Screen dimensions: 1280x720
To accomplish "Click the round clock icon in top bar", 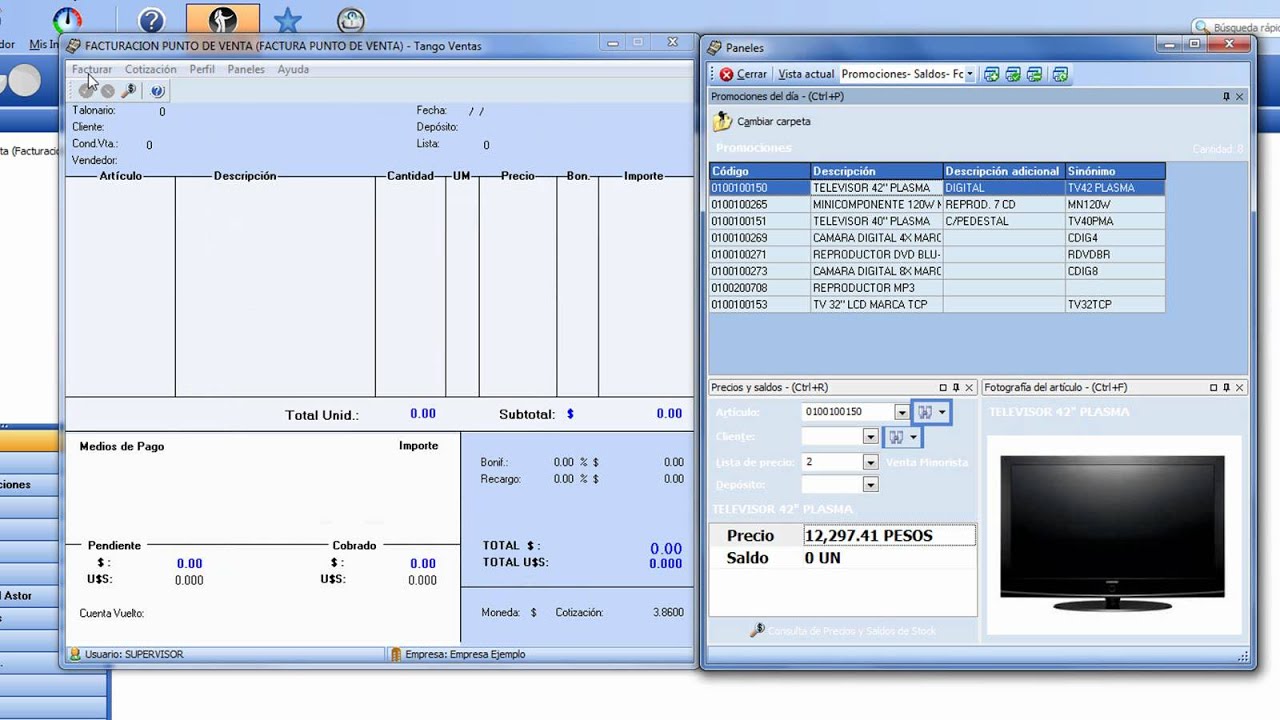I will coord(351,20).
